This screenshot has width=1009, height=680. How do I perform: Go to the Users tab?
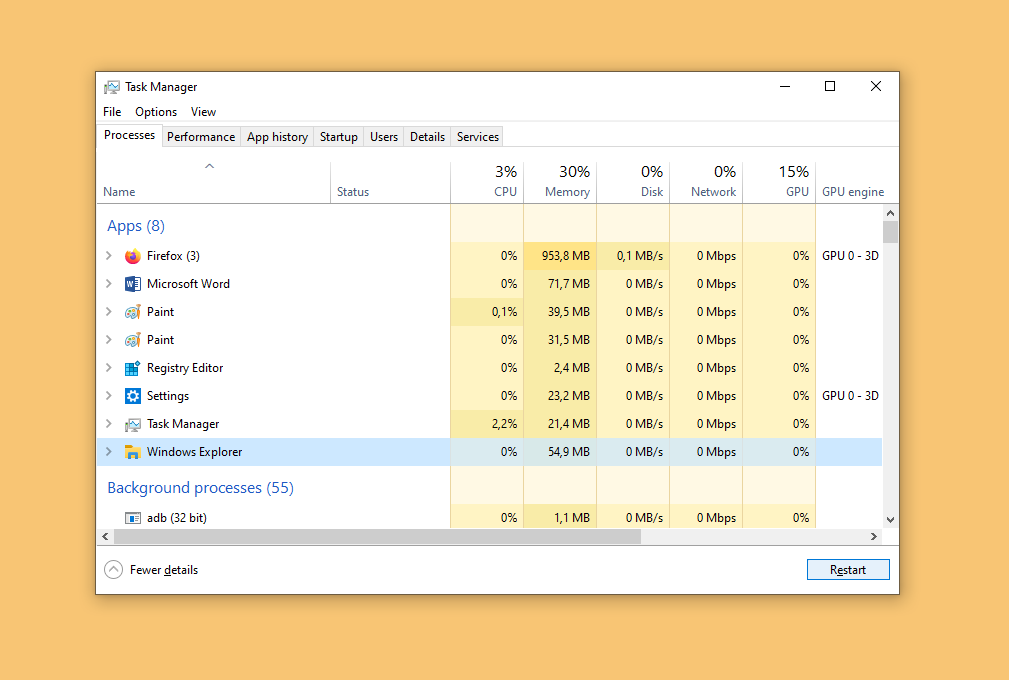(384, 137)
